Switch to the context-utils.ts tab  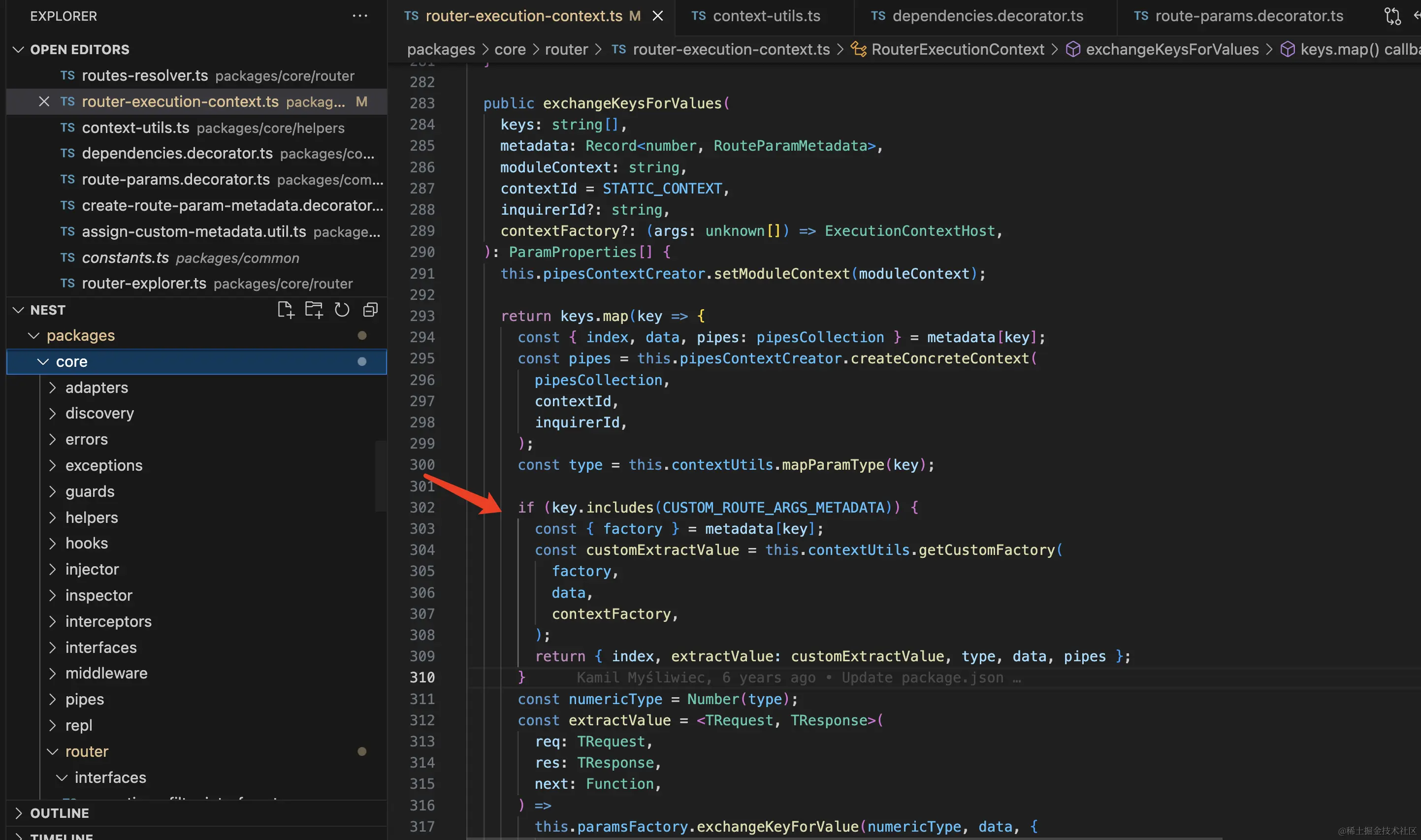766,16
